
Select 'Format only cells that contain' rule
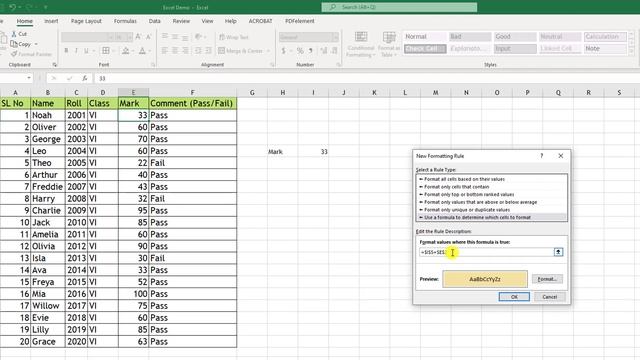point(456,187)
